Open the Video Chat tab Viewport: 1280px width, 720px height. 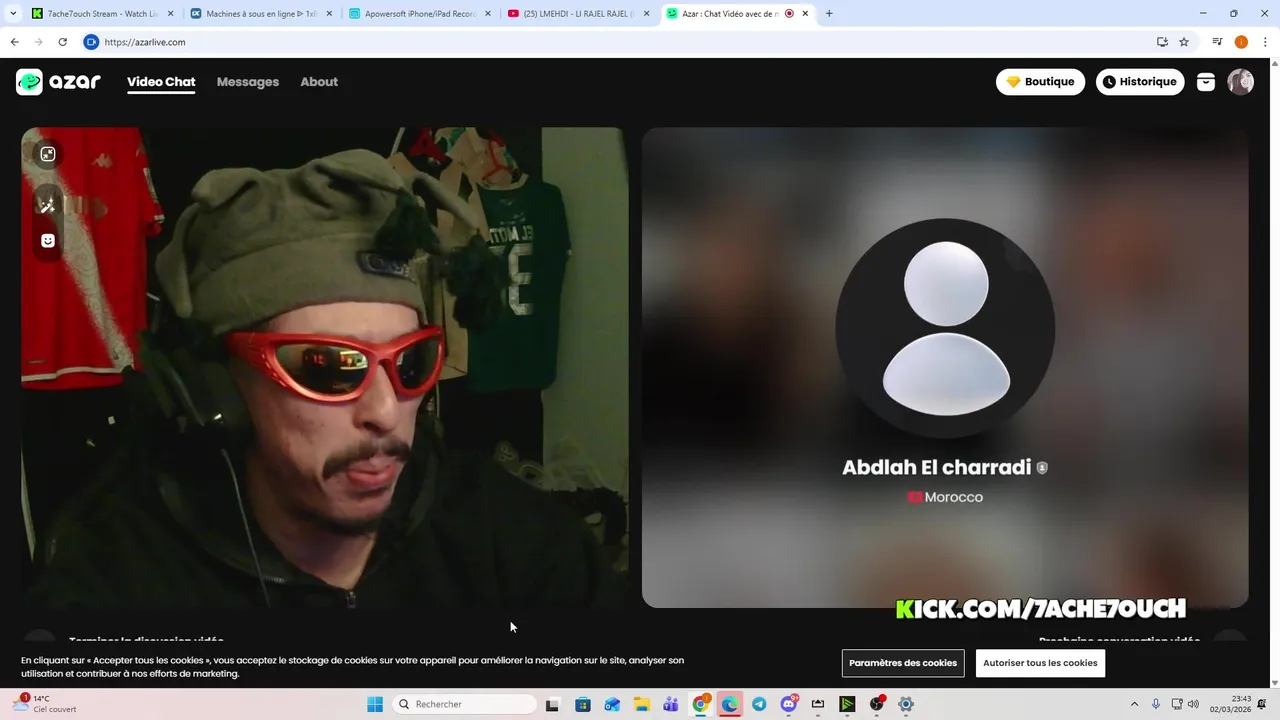click(x=161, y=82)
